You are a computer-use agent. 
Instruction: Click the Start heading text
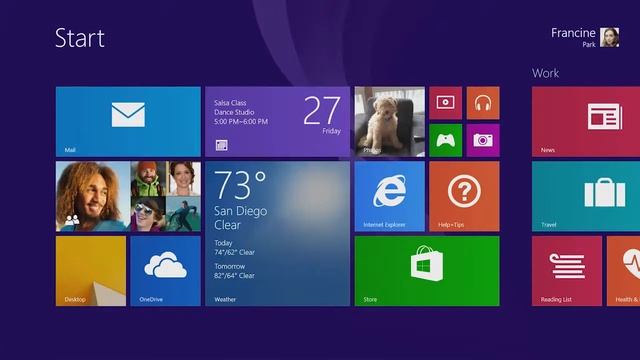click(x=80, y=38)
